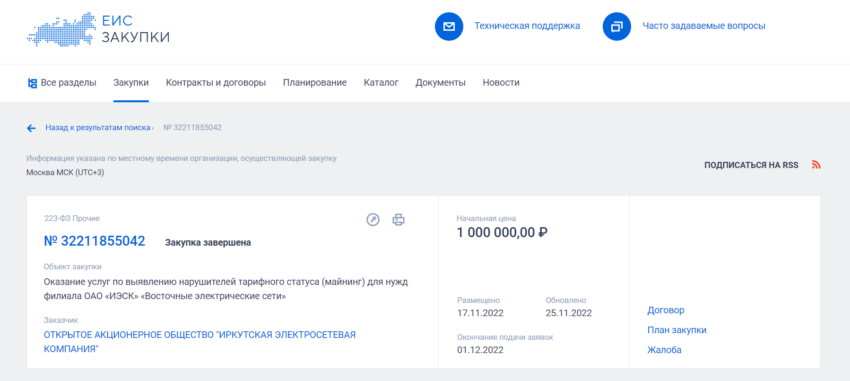Open purchase number 32211855042 link
The image size is (850, 381).
pos(94,241)
